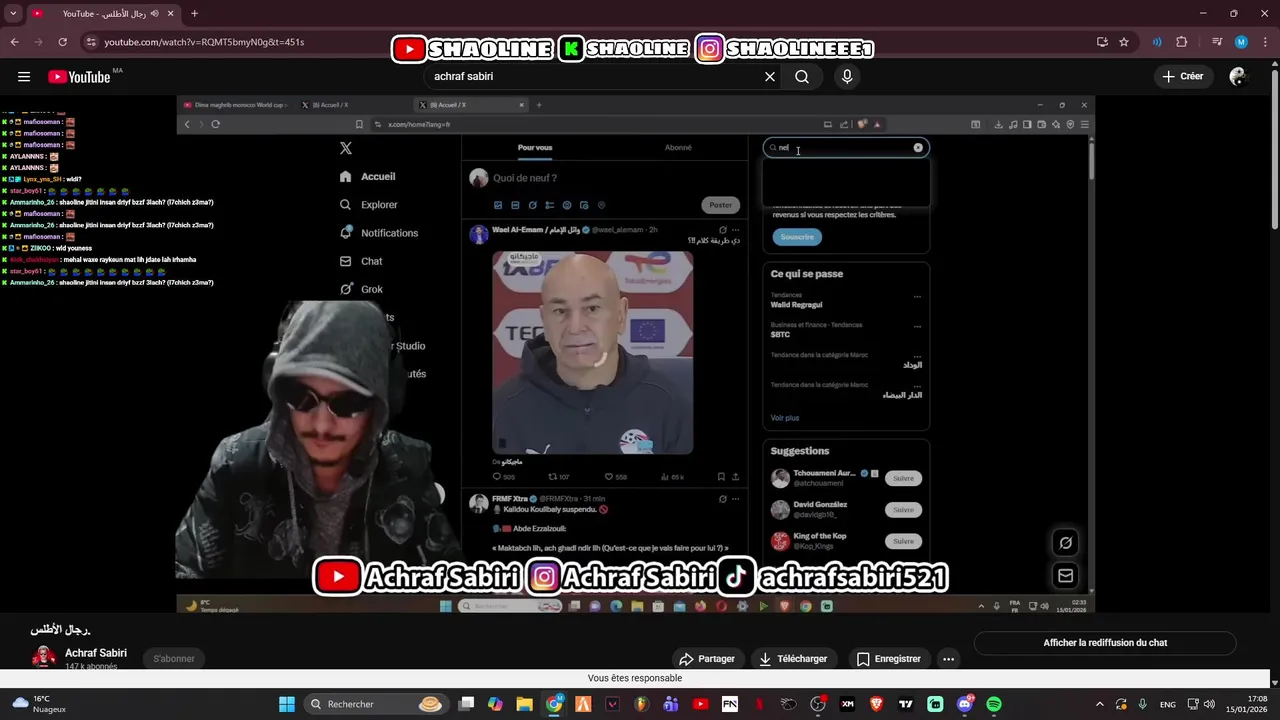Open the Achraf Sabiri channel name link

coord(96,653)
